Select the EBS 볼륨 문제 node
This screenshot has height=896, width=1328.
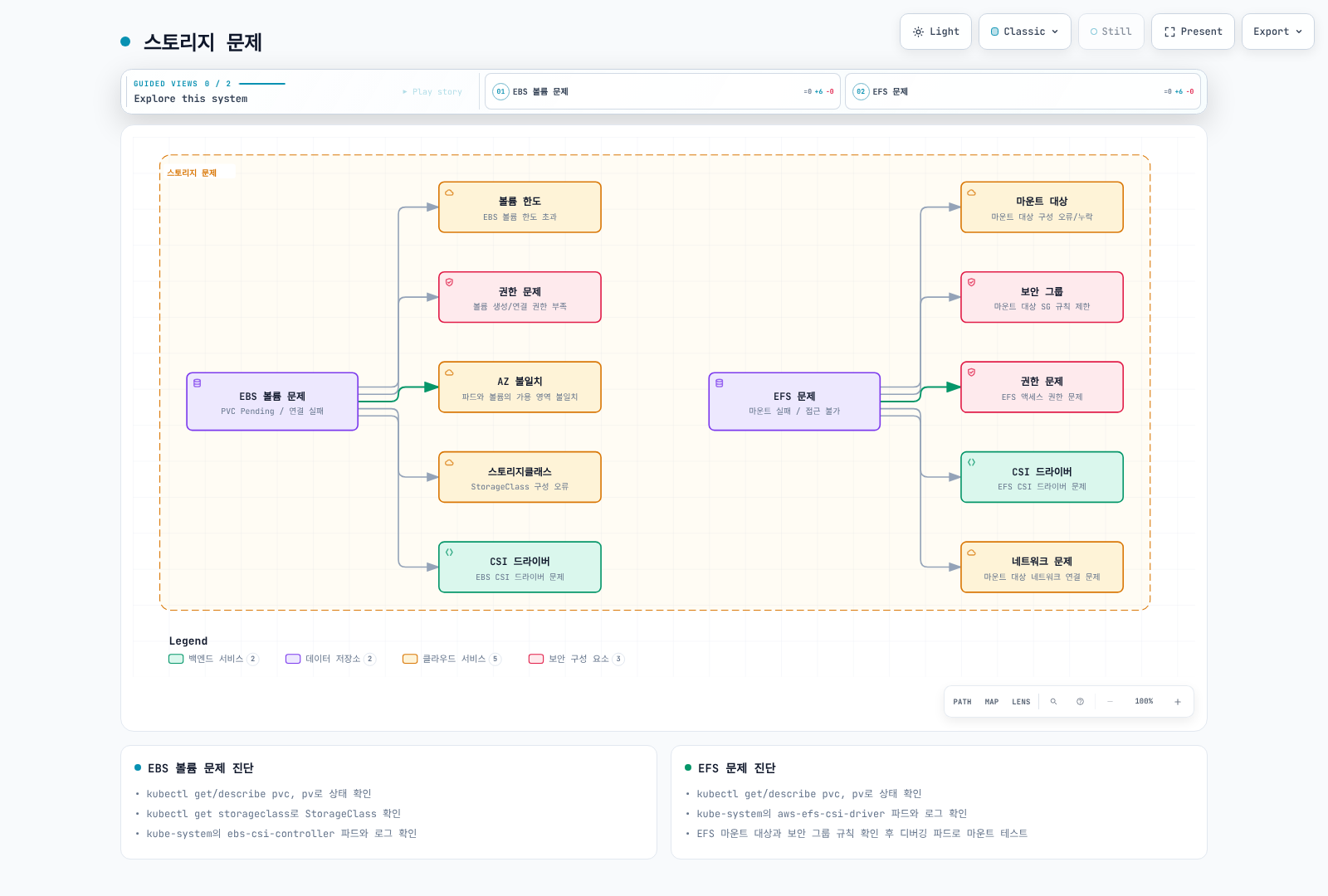point(272,402)
